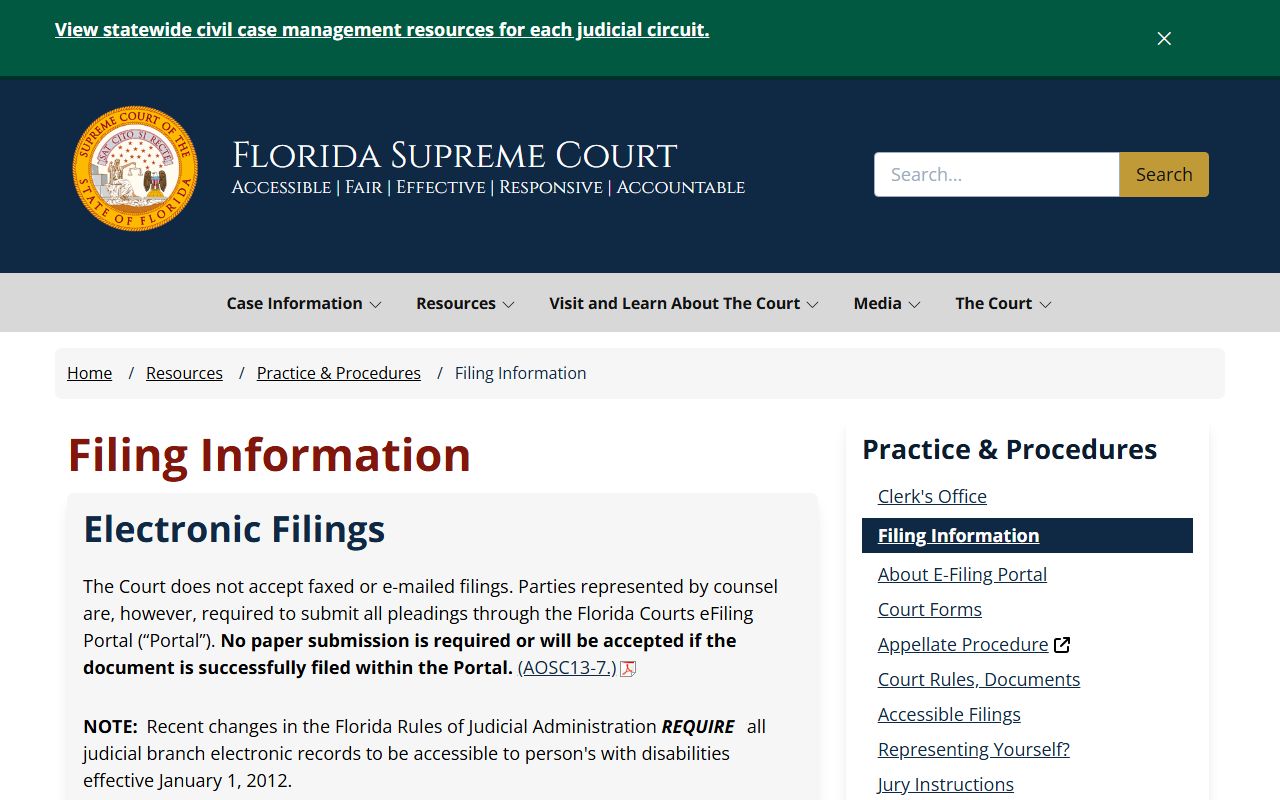Click the PDF icon after AOSC13-7

(x=628, y=668)
